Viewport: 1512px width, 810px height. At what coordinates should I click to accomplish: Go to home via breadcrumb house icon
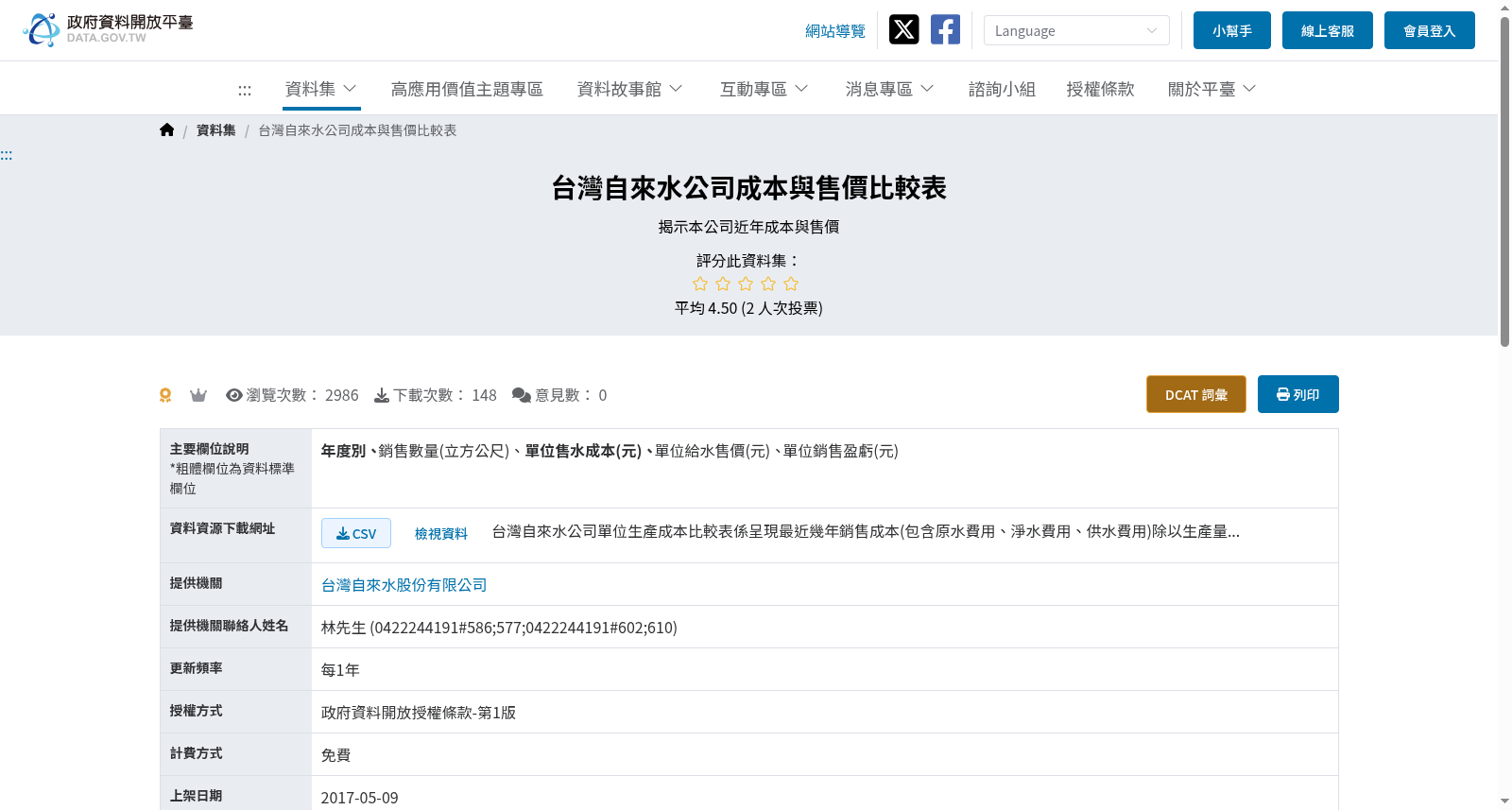(167, 130)
